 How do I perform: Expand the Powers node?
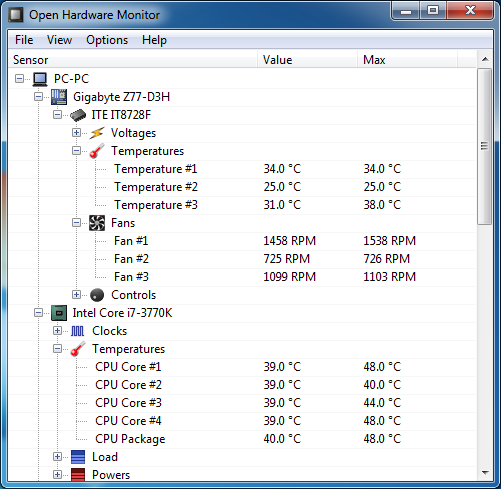pos(57,475)
